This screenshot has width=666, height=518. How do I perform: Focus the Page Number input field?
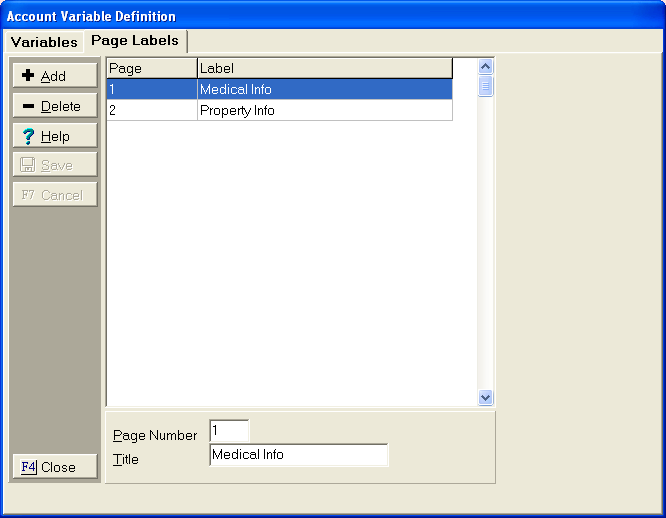(x=229, y=431)
